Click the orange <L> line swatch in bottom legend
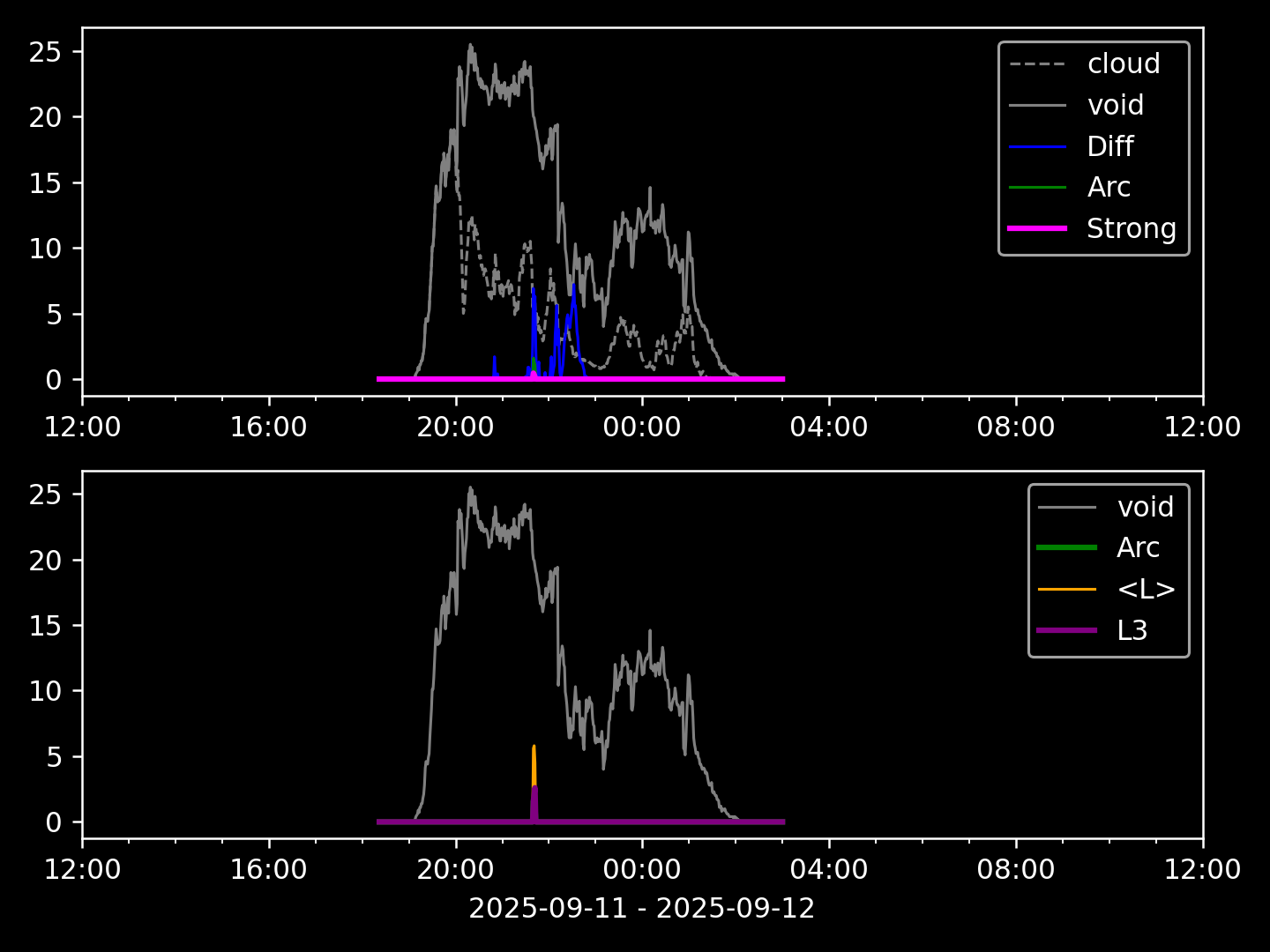 pyautogui.click(x=1066, y=589)
